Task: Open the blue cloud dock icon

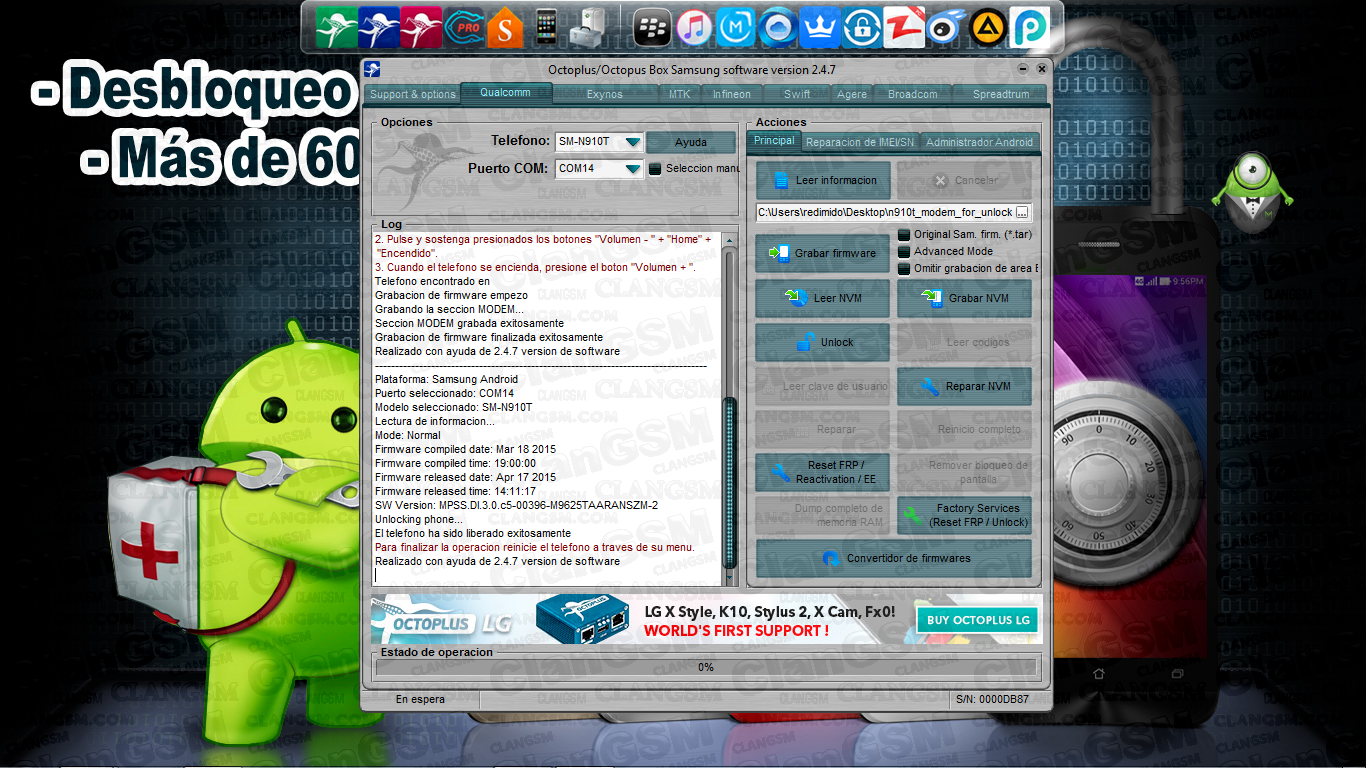Action: [777, 27]
